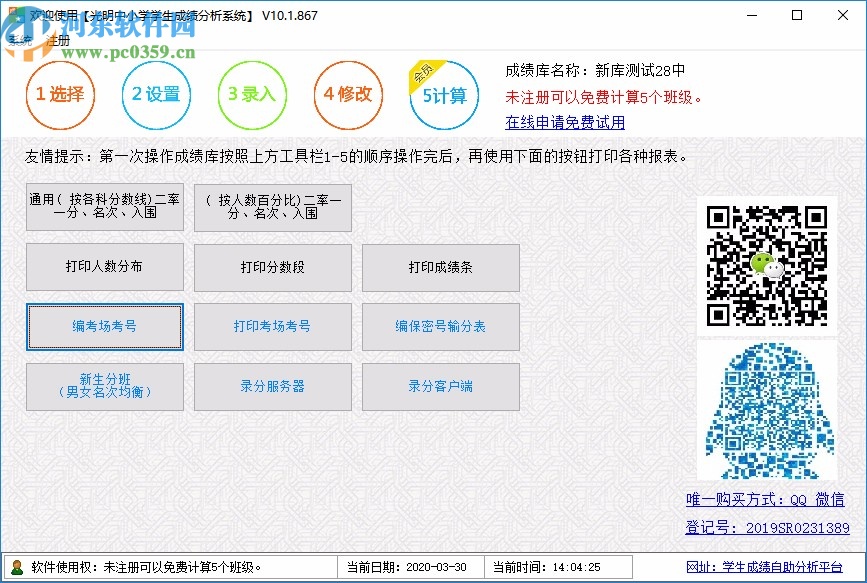Screen dimensions: 867x583
Task: Open 编保密号输分表 function
Action: [x=440, y=327]
